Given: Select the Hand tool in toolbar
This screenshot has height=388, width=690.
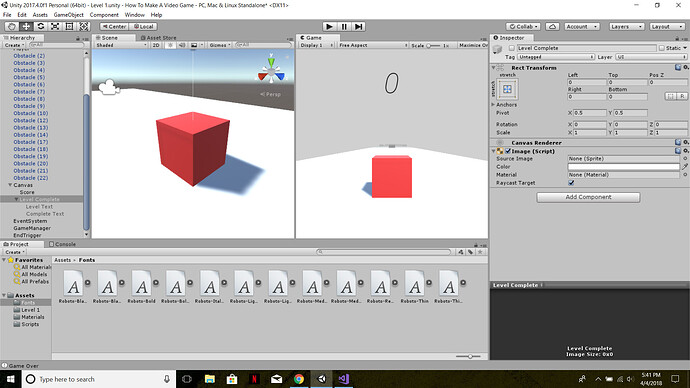Looking at the screenshot, I should [x=12, y=26].
